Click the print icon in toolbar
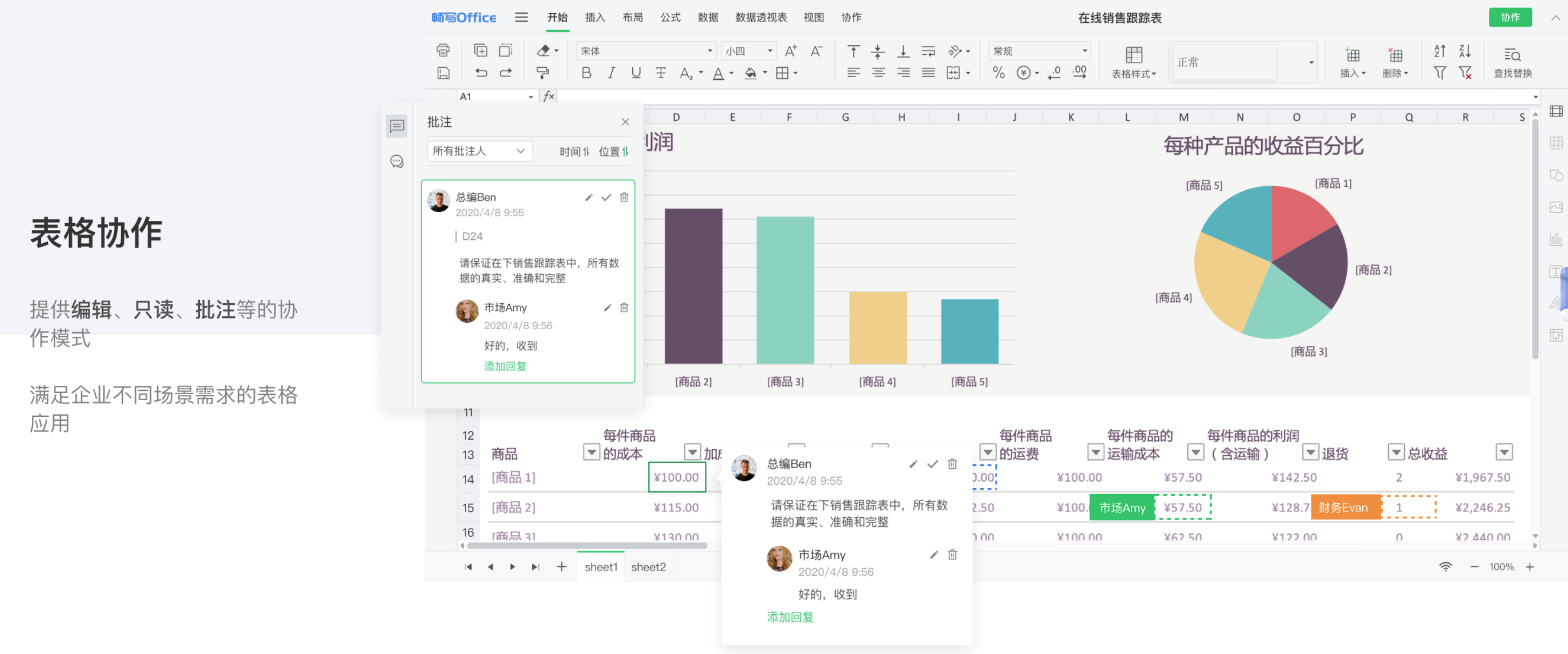Viewport: 1568px width, 654px height. 443,51
